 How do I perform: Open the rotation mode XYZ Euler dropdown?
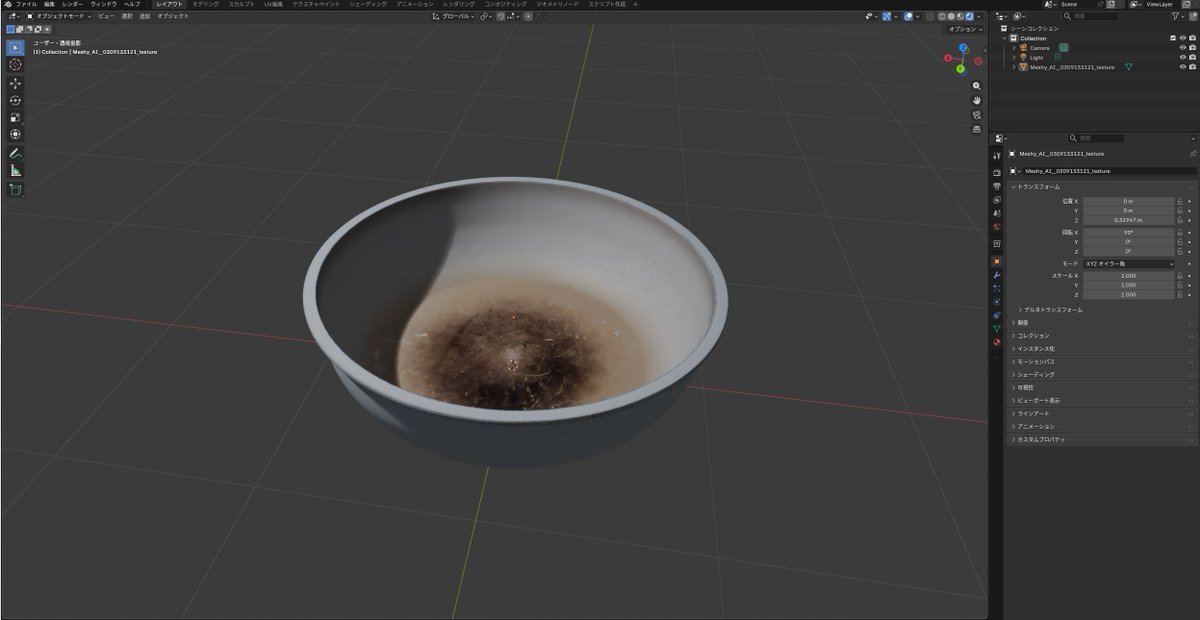tap(1129, 264)
